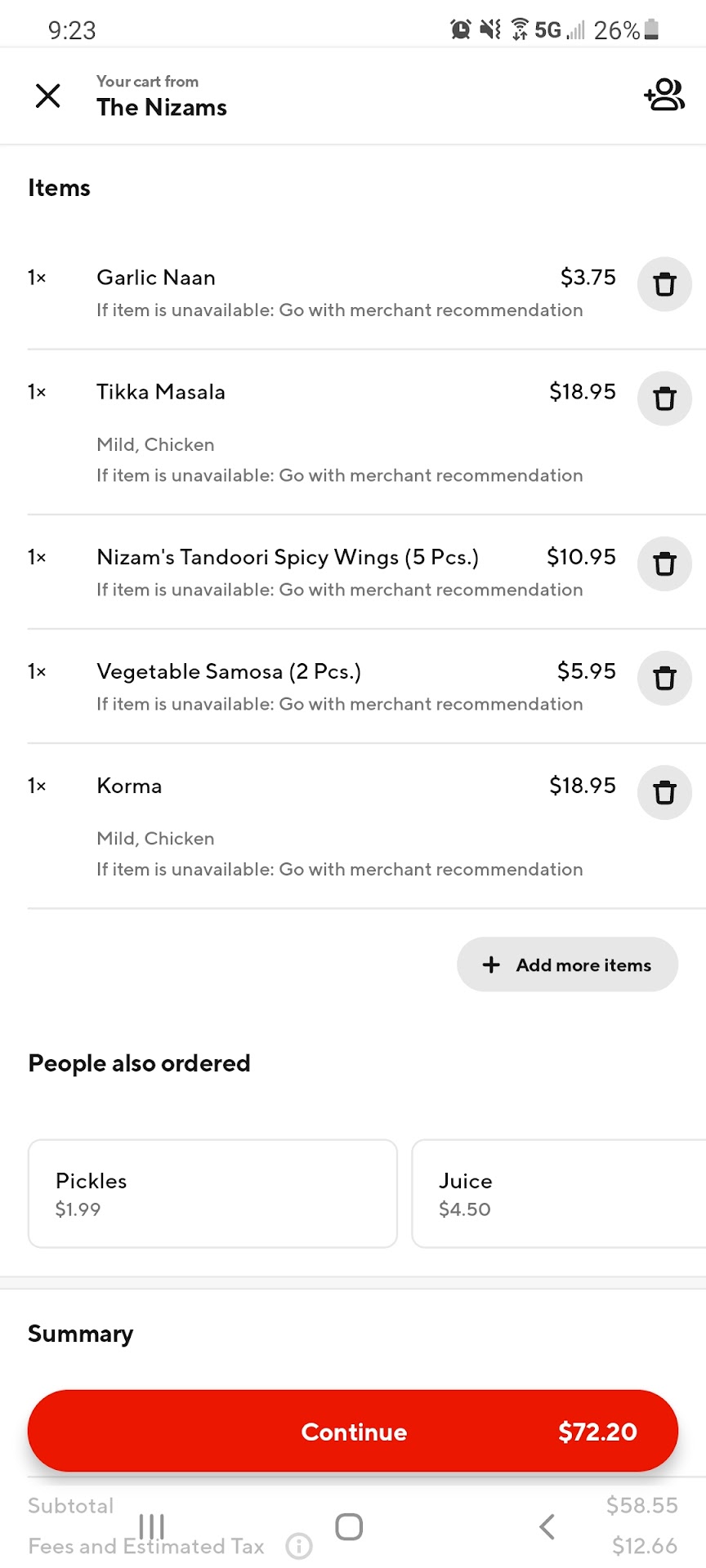706x1568 pixels.
Task: Add the Juice suggestion card
Action: point(558,1193)
